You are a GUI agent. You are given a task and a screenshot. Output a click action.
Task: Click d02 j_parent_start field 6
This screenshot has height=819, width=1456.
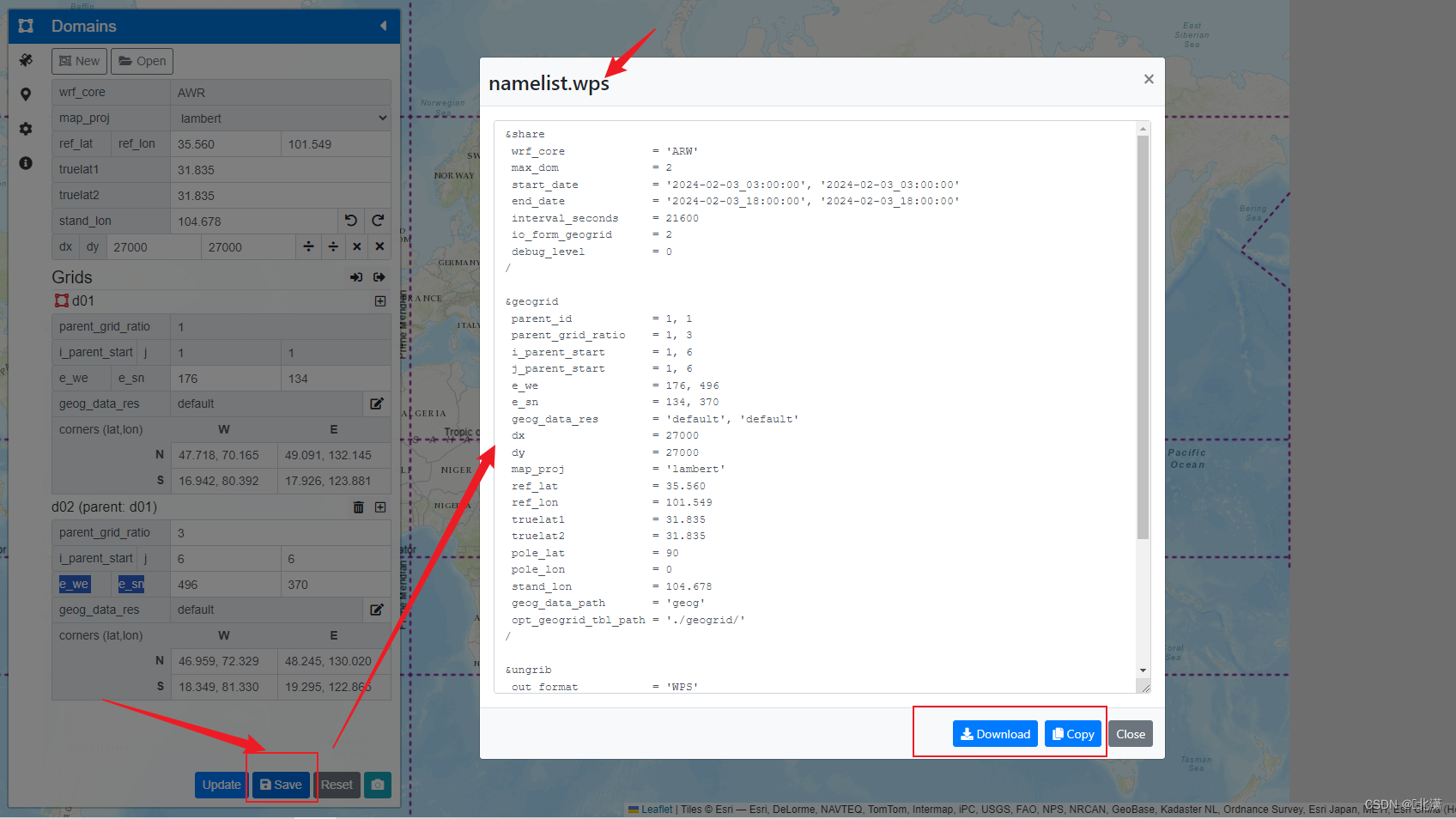pos(336,559)
